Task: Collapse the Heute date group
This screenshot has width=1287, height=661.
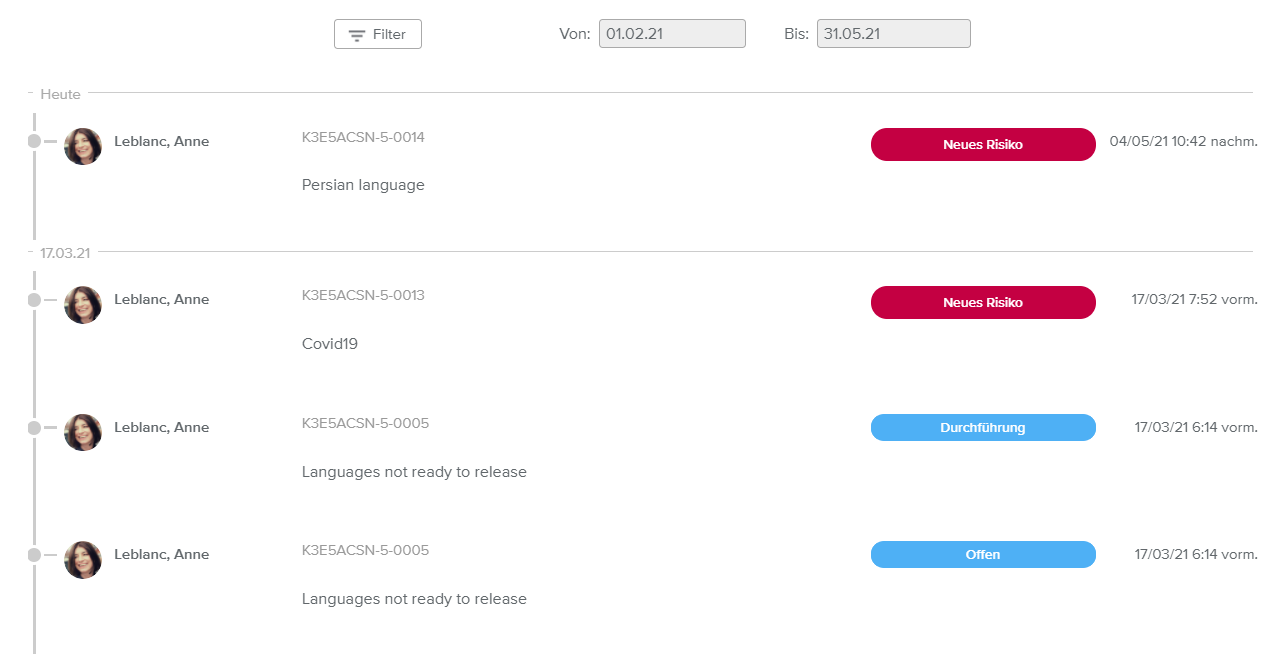Action: [60, 94]
